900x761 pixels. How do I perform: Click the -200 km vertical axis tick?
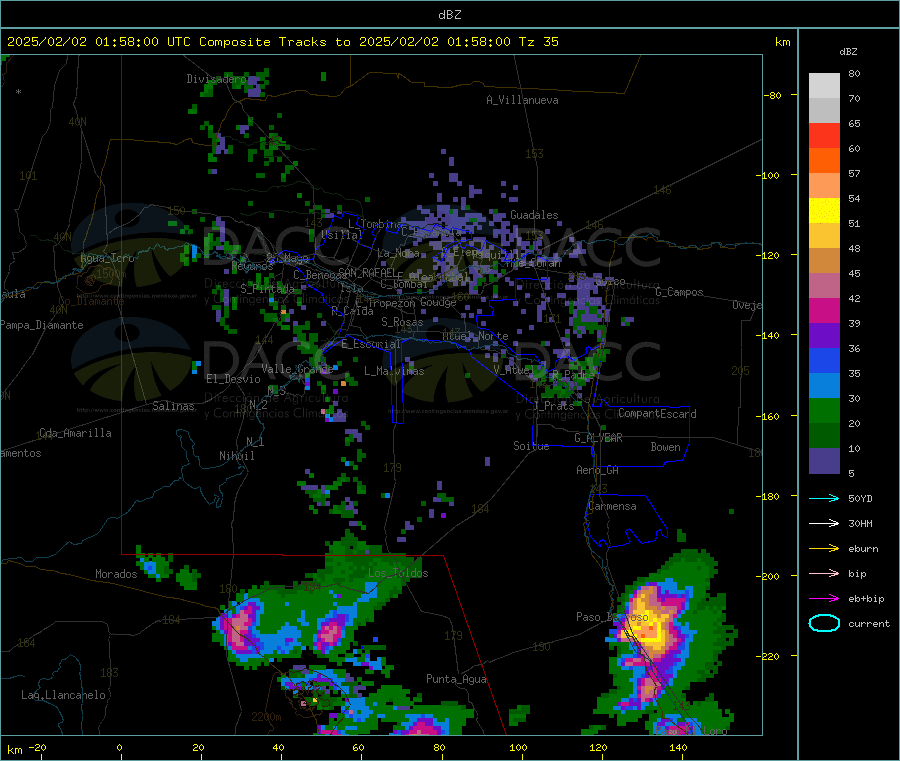[x=770, y=576]
